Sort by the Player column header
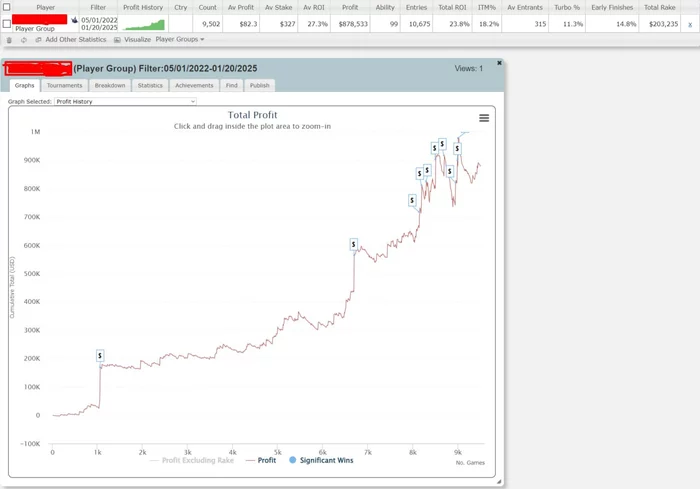This screenshot has height=489, width=700. (46, 7)
